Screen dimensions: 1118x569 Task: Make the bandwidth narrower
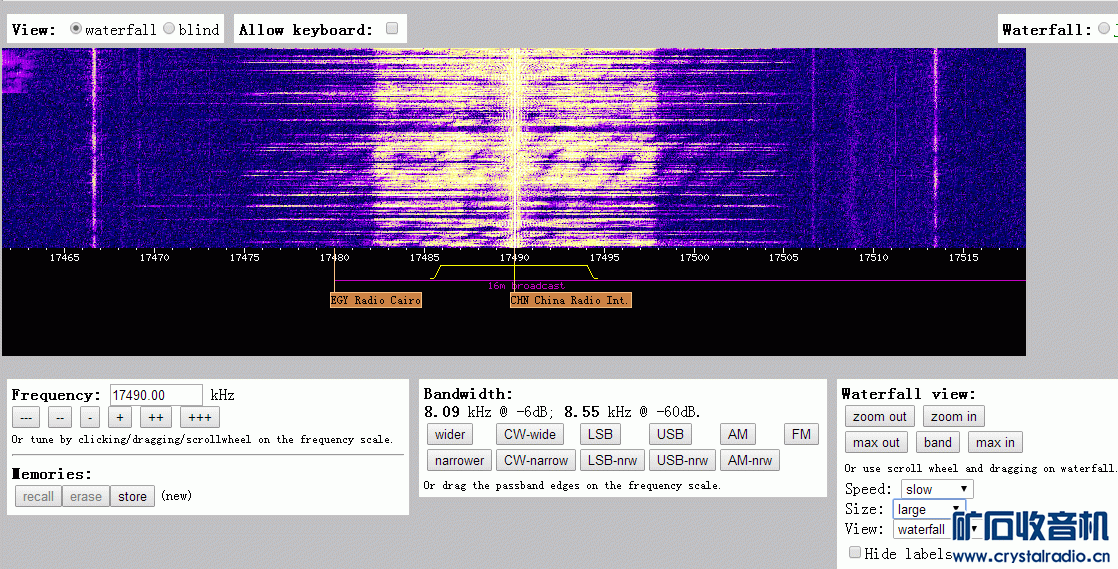pos(459,461)
